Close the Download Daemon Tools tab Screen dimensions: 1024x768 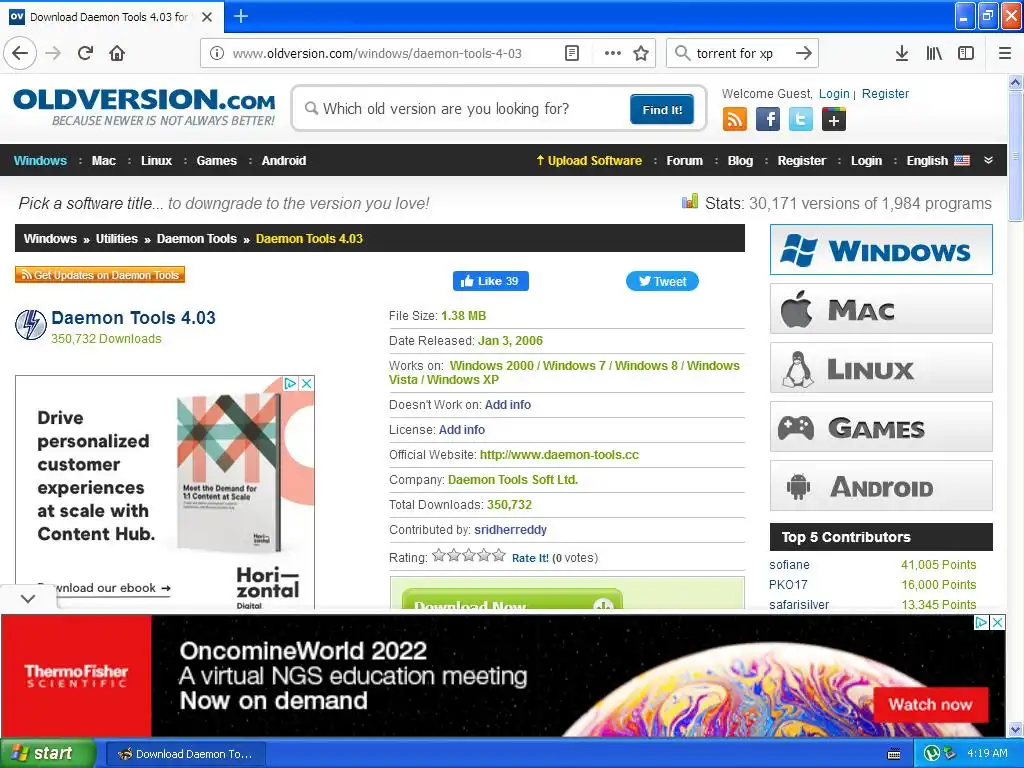point(207,17)
